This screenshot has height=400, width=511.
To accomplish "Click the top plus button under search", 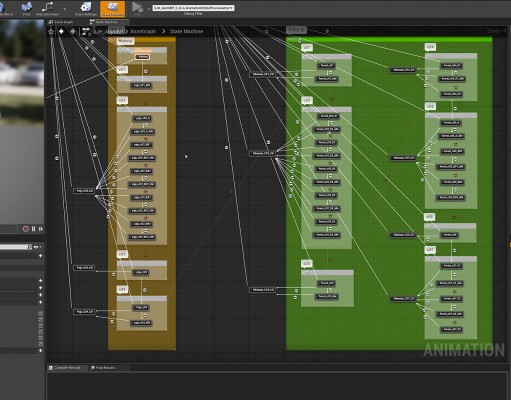I will pos(40,256).
